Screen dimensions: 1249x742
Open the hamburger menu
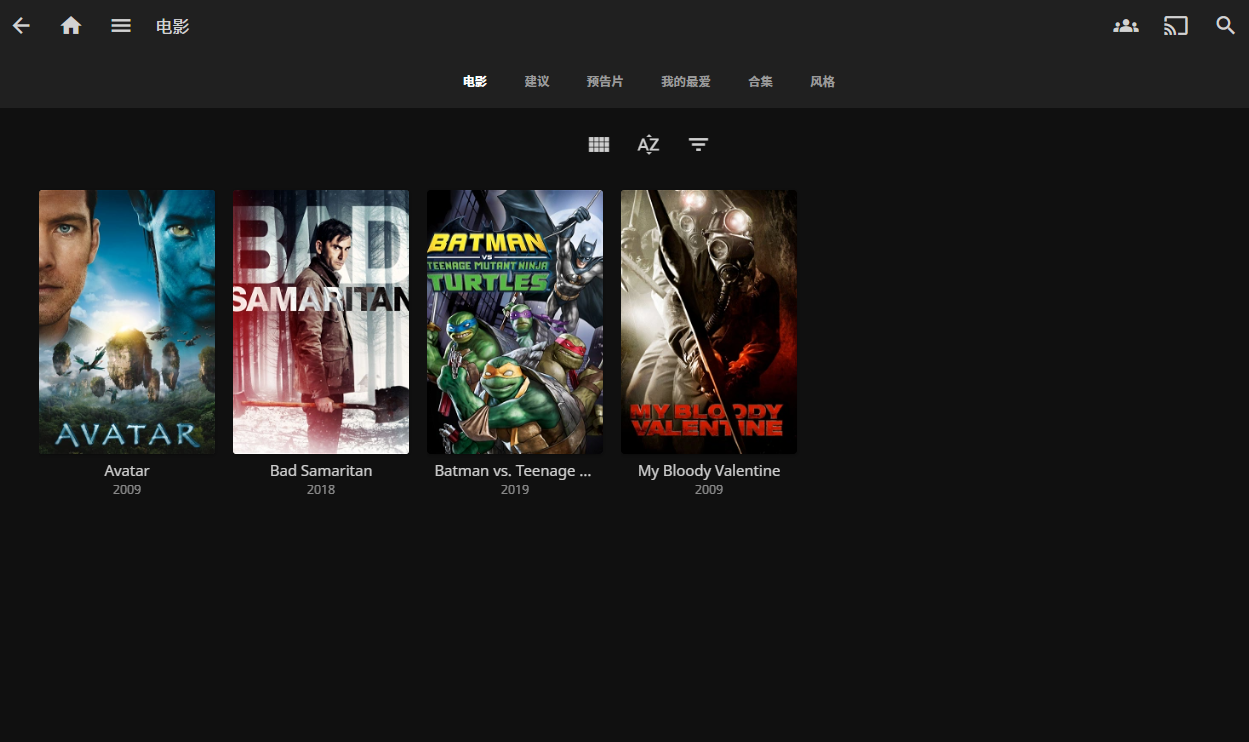[x=121, y=26]
